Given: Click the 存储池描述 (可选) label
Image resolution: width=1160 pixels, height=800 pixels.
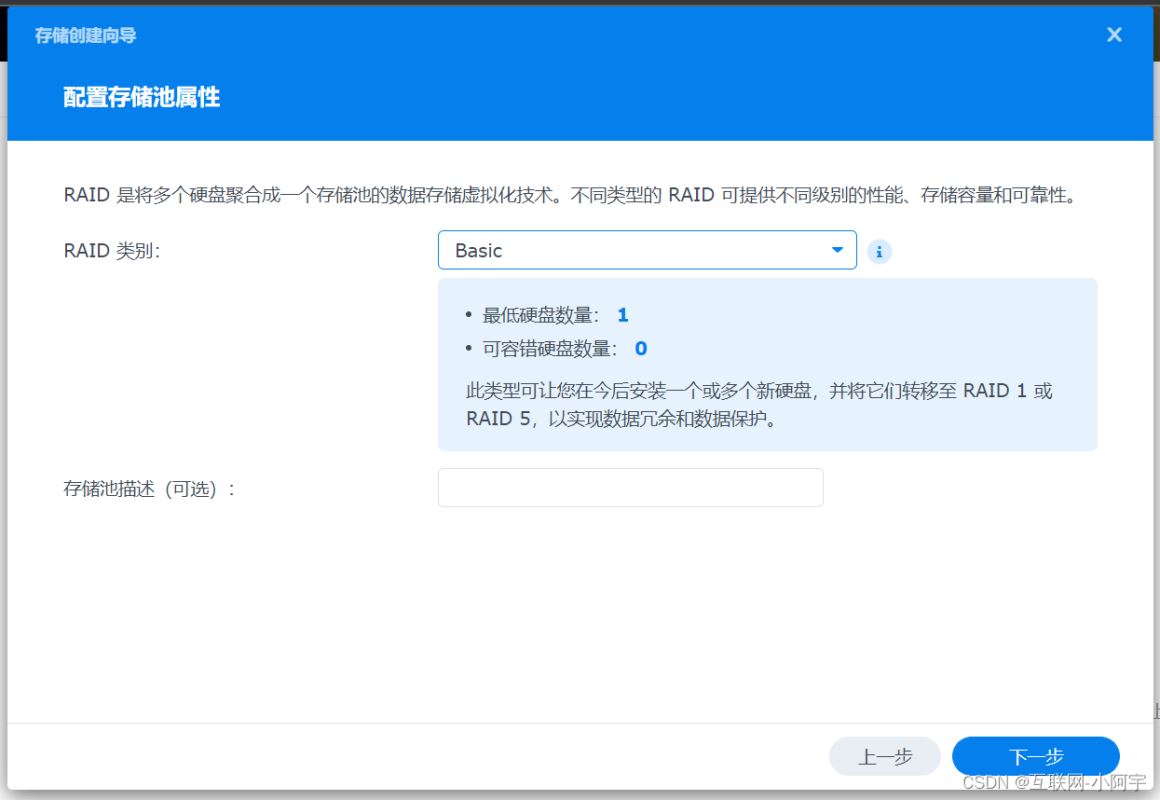Looking at the screenshot, I should click(149, 488).
